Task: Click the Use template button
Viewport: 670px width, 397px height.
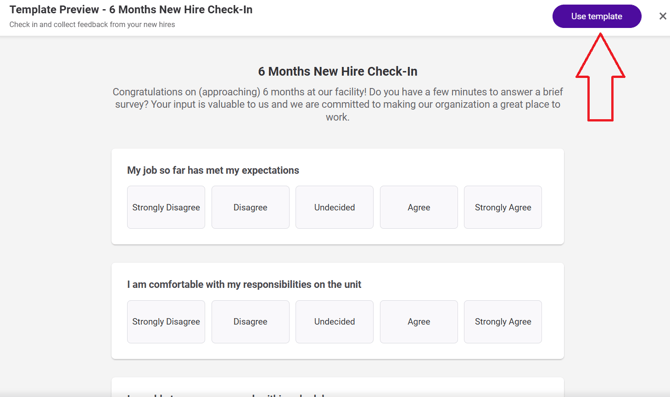Action: [597, 16]
